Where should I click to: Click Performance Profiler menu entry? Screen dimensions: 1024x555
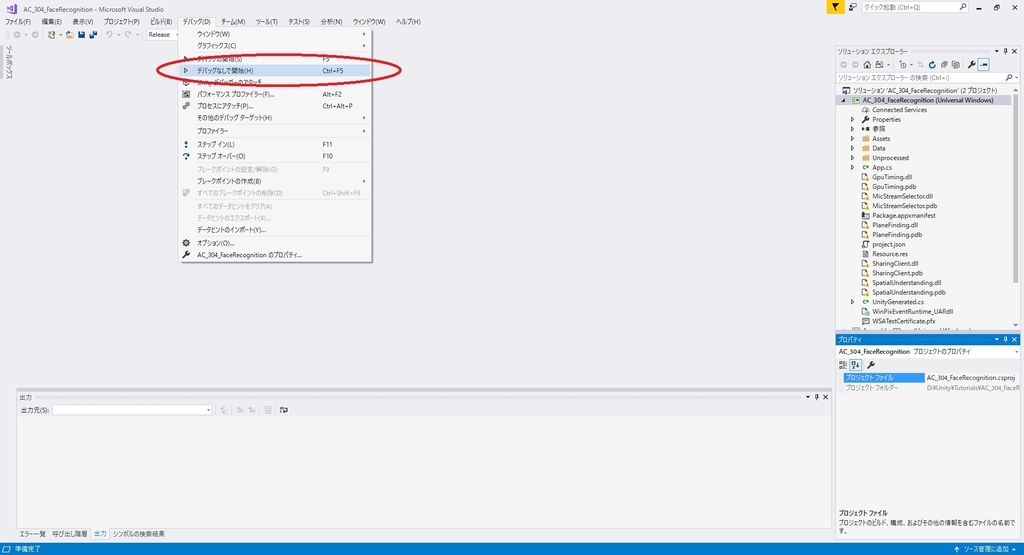275,94
